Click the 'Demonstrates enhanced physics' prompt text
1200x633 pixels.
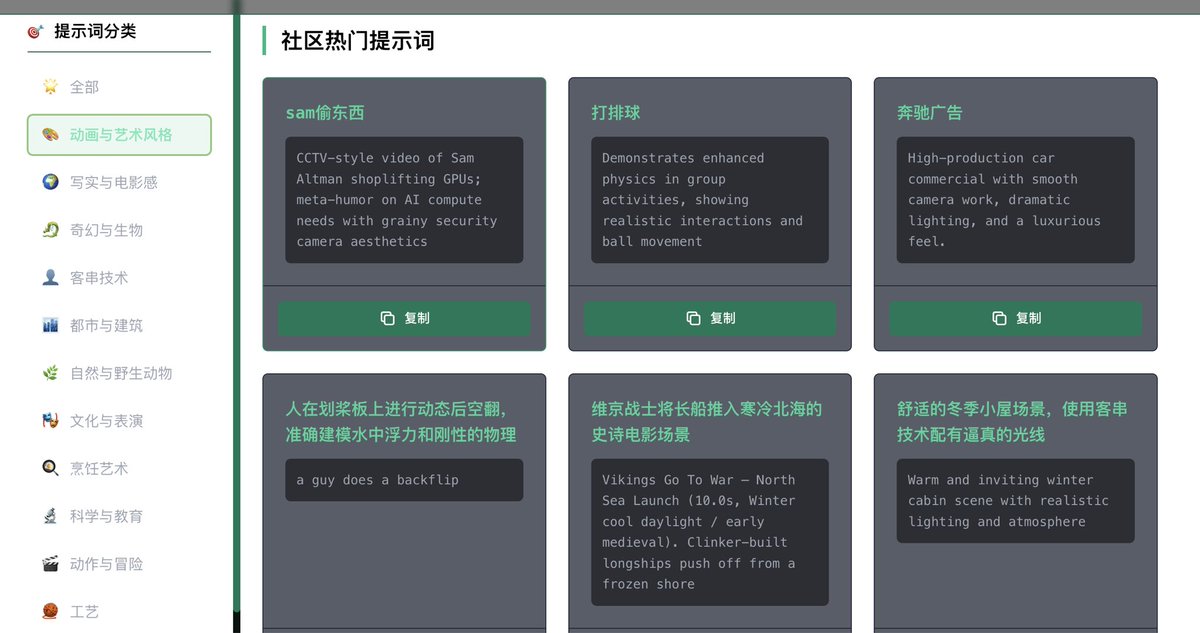pos(710,200)
